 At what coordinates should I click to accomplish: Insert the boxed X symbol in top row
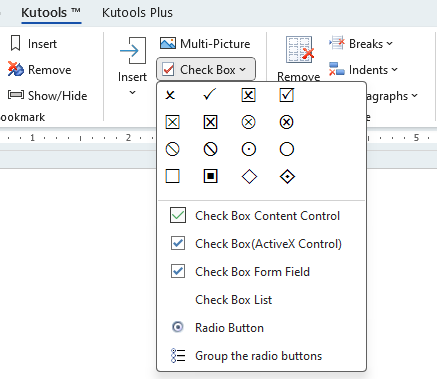pos(248,95)
